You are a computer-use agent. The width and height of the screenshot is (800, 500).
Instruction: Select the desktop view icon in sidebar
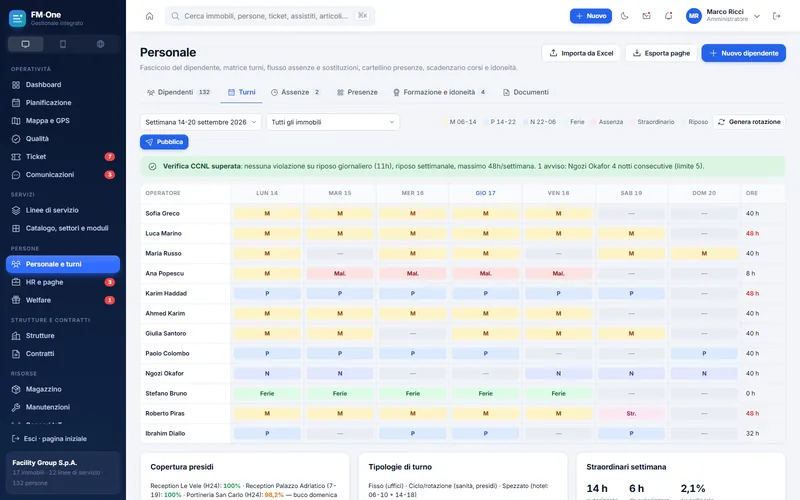25,44
